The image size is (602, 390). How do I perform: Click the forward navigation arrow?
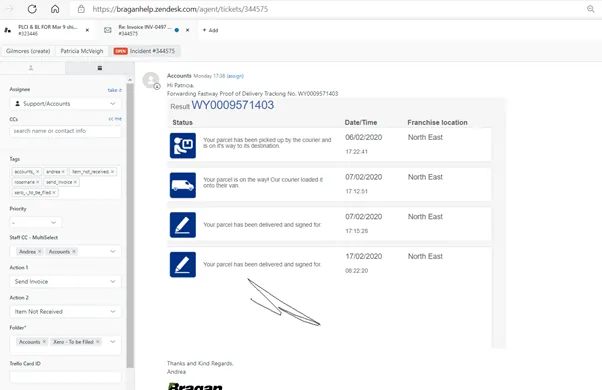coord(10,9)
